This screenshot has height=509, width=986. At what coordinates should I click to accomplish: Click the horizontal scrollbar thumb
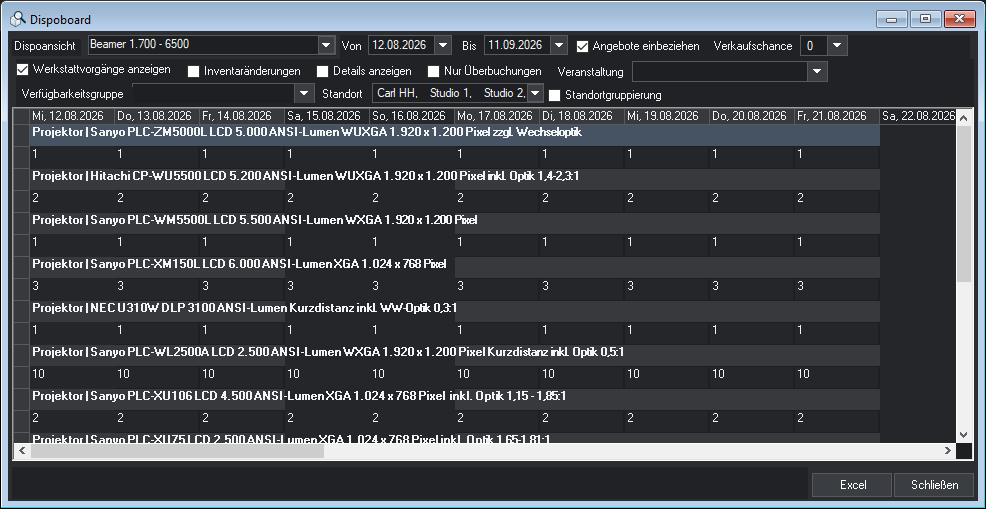pos(177,450)
